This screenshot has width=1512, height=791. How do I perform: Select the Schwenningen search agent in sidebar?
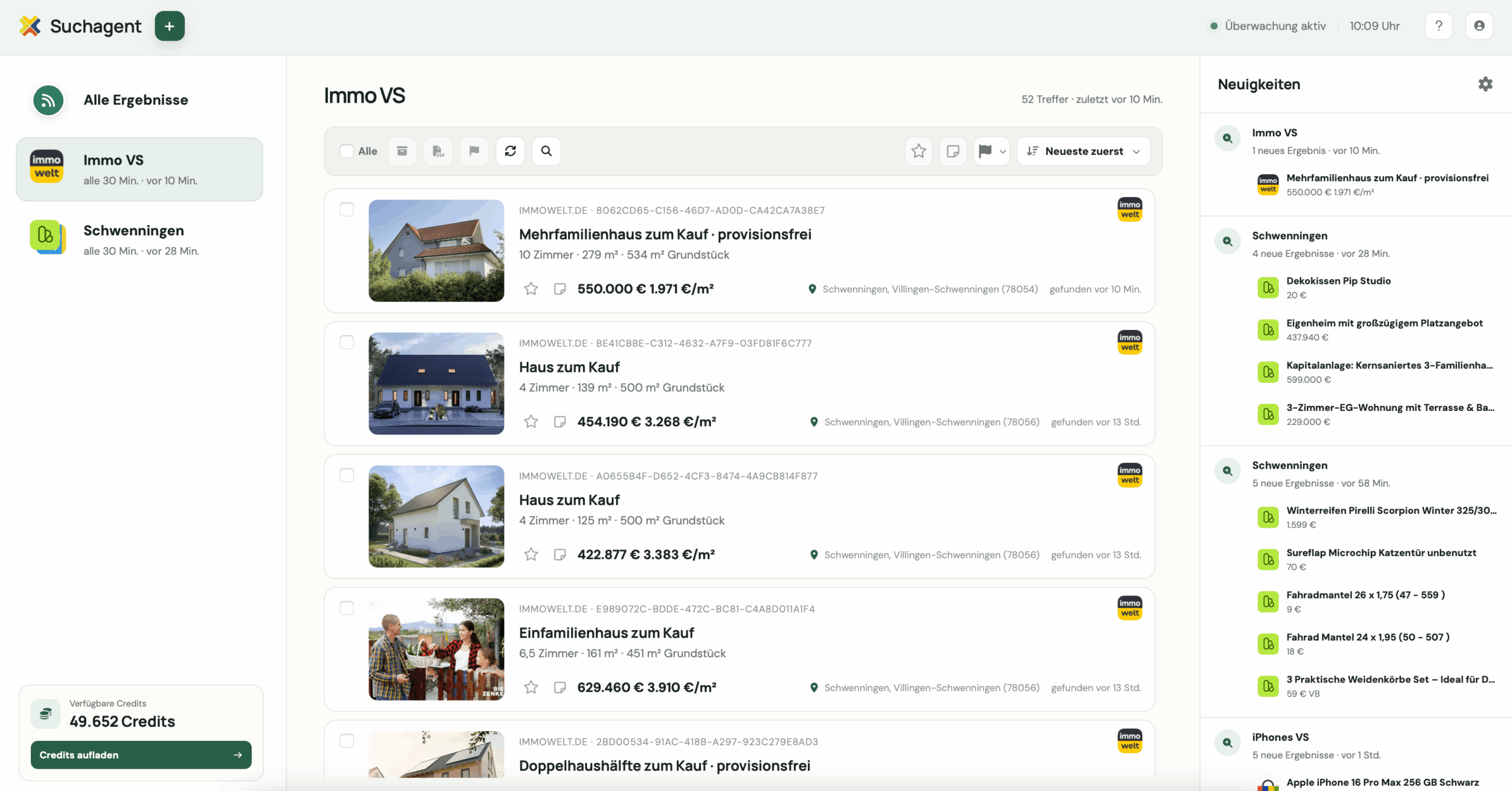tap(139, 240)
